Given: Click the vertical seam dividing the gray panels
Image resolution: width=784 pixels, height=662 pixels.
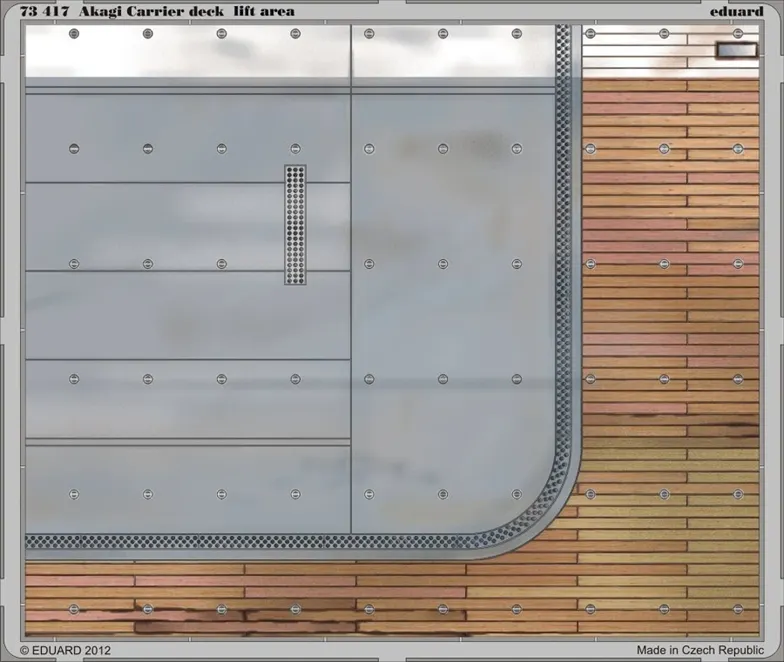Looking at the screenshot, I should point(351,300).
